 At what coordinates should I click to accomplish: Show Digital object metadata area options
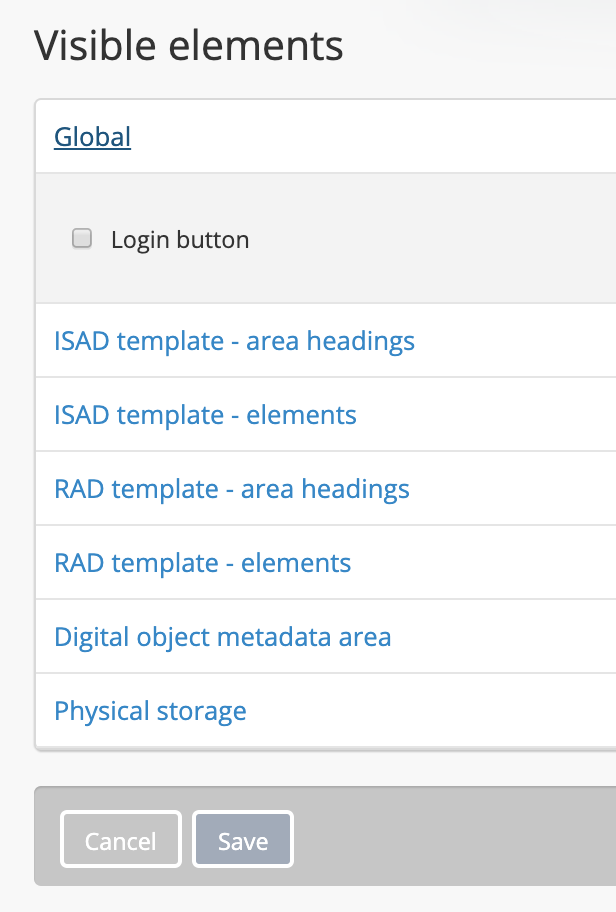click(x=222, y=637)
